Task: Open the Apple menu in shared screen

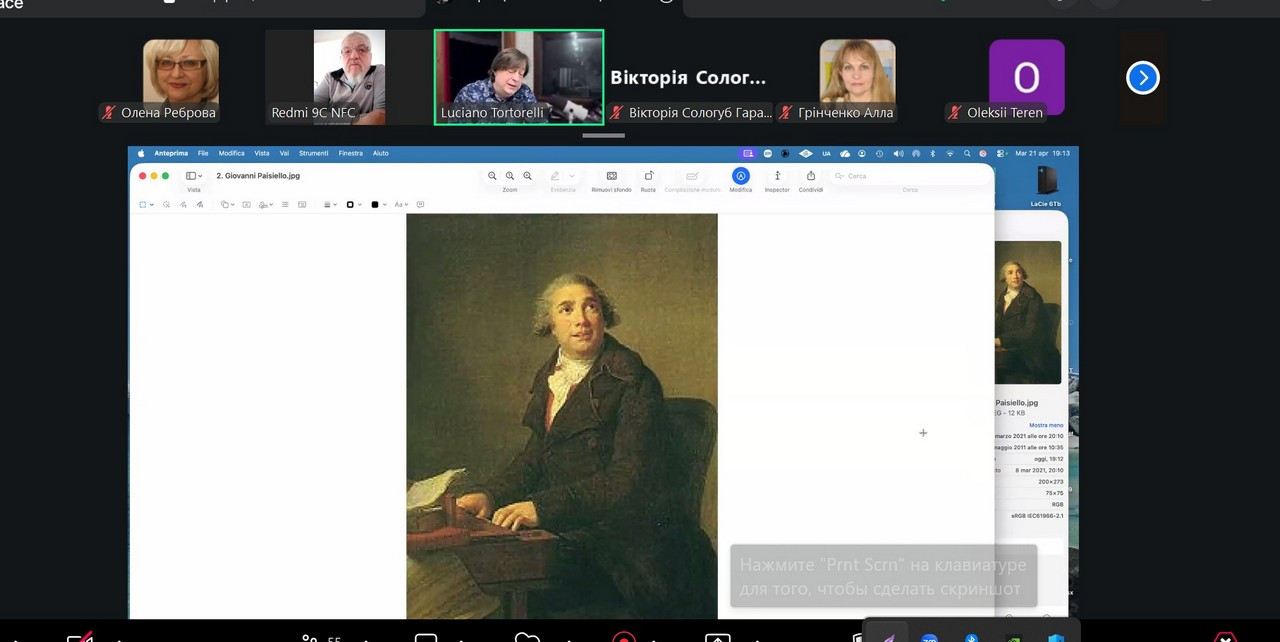Action: 141,153
